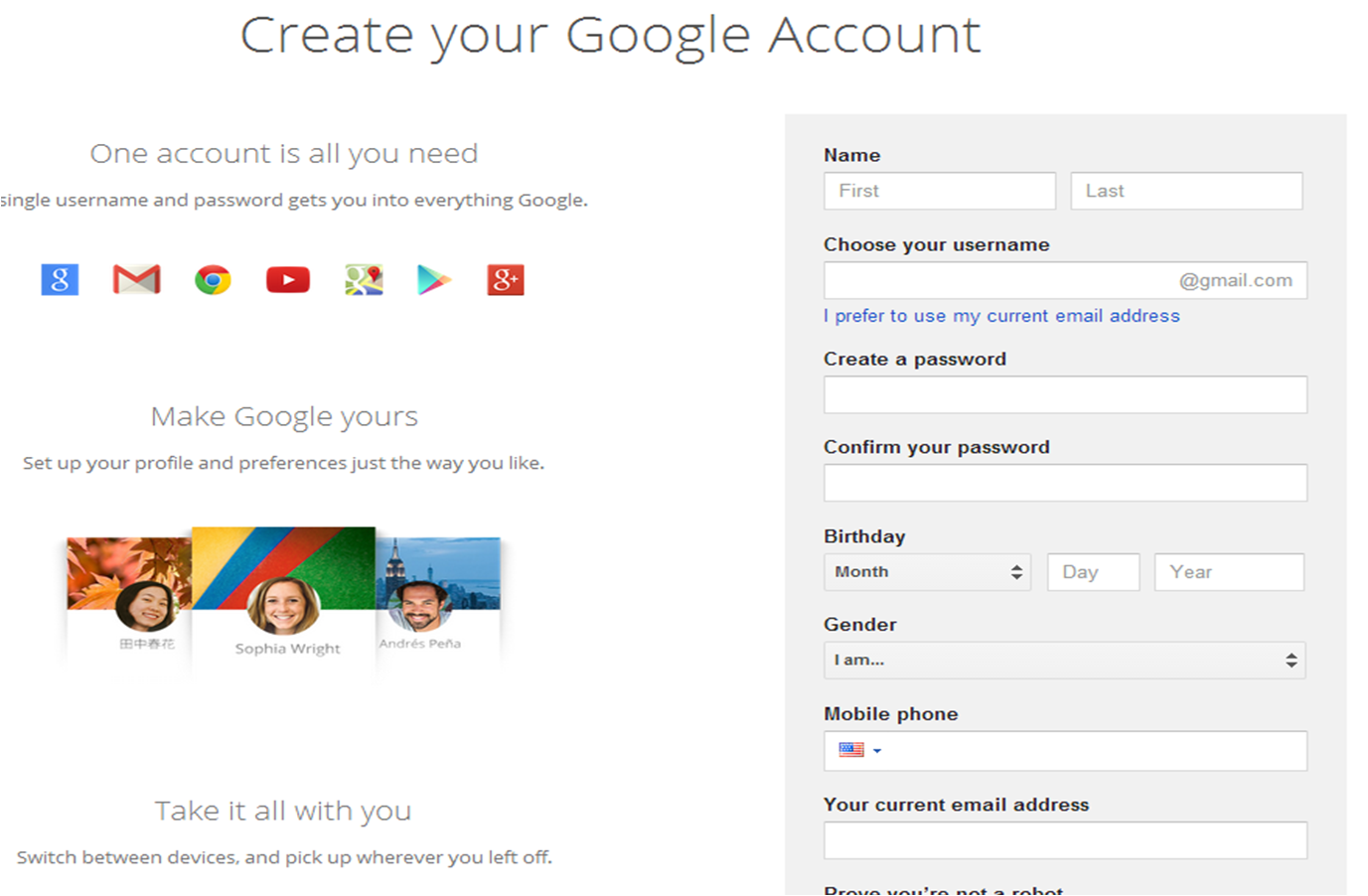Screen dimensions: 1368x896
Task: Click the 'One account is all you need' heading
Action: click(x=284, y=154)
